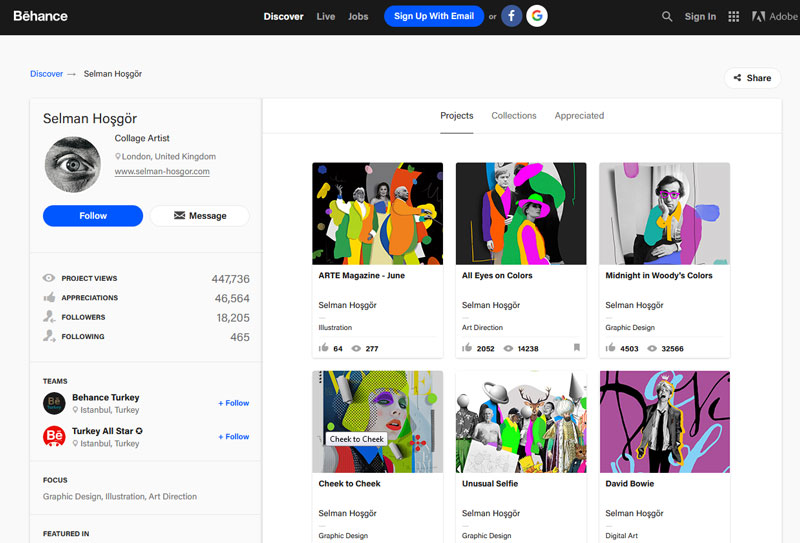The width and height of the screenshot is (800, 543).
Task: Sign up with the Facebook icon
Action: [x=511, y=16]
